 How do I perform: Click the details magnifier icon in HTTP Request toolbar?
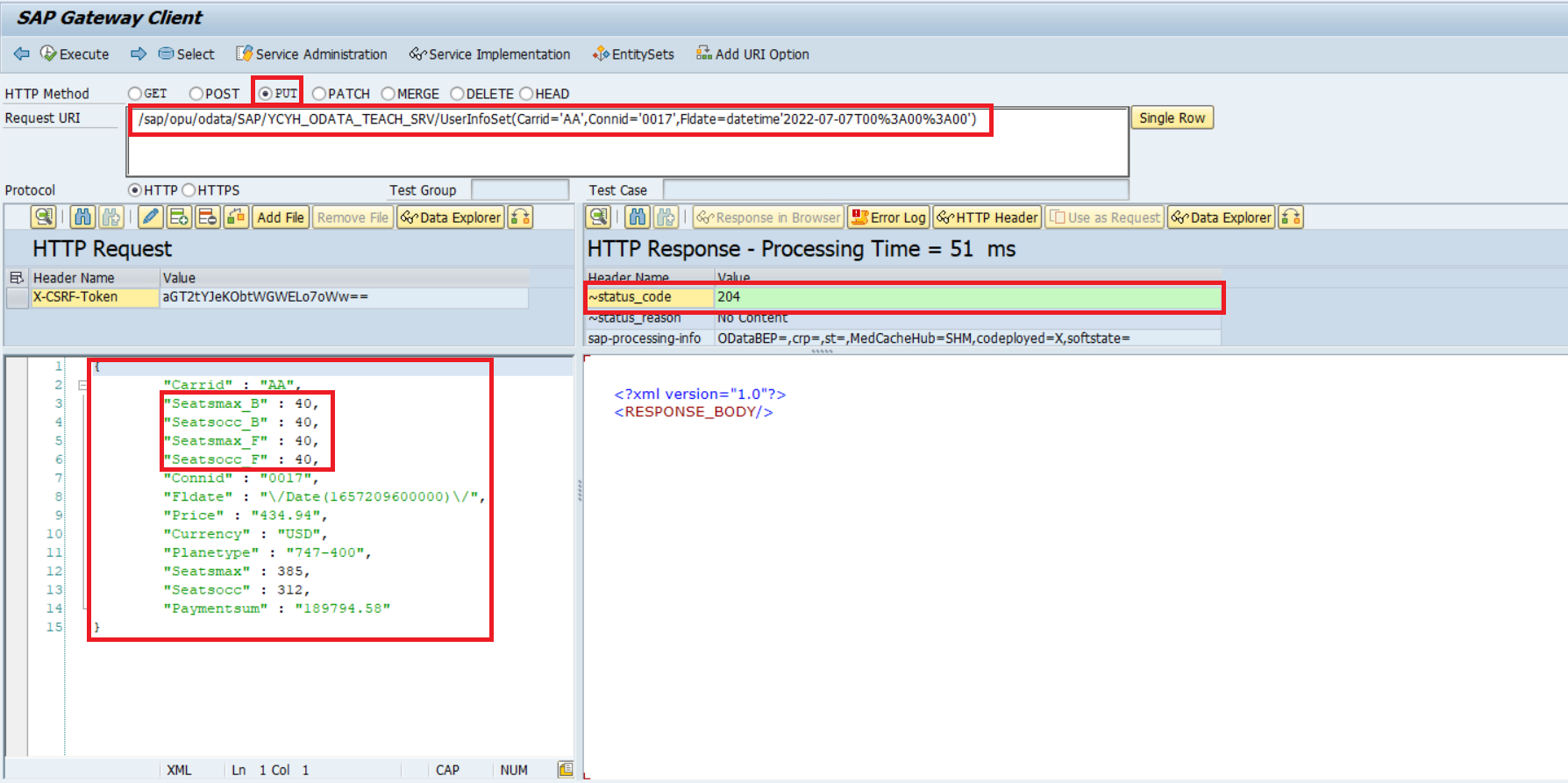(x=43, y=217)
